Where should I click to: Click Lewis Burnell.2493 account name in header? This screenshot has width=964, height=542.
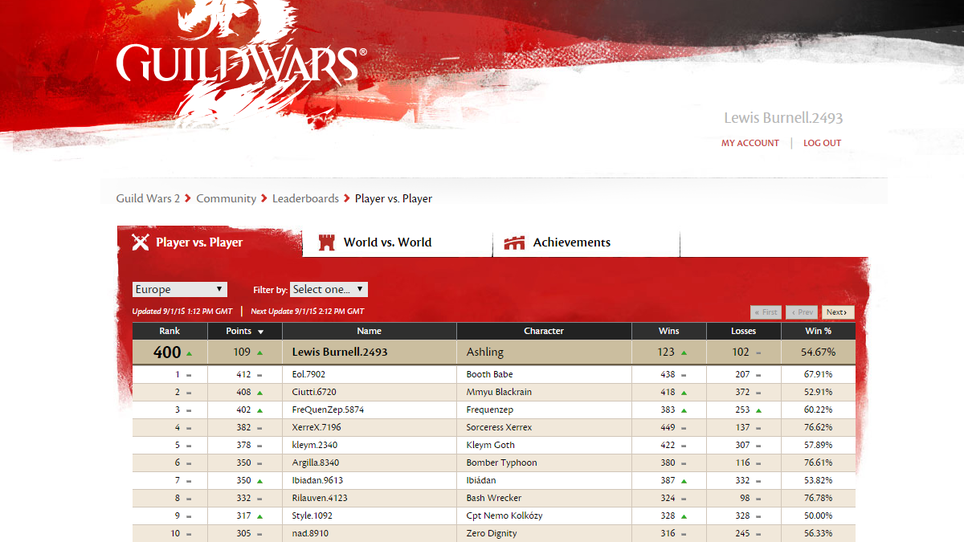[783, 117]
